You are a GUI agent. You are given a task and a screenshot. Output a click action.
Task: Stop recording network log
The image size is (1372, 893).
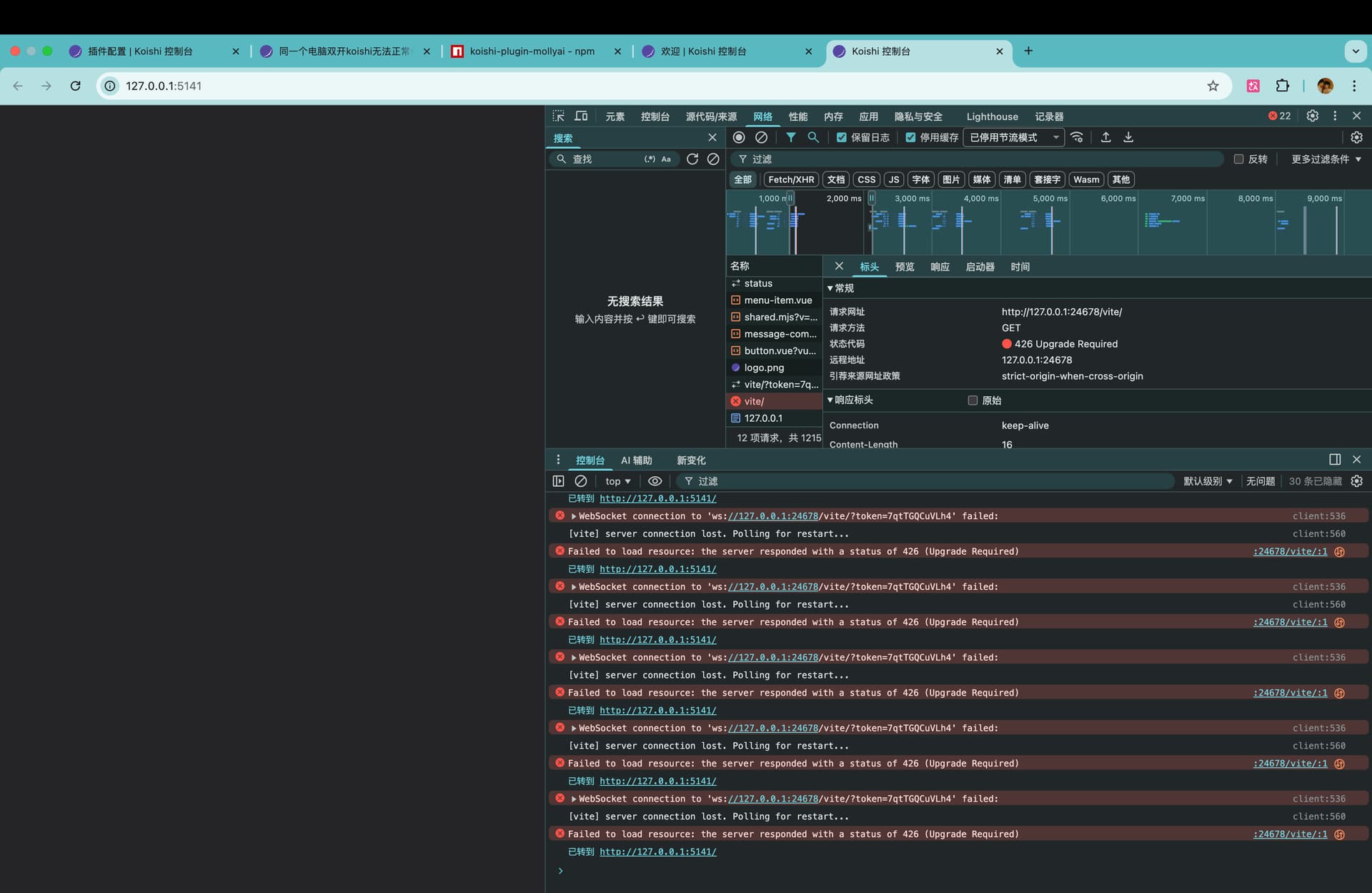tap(739, 137)
